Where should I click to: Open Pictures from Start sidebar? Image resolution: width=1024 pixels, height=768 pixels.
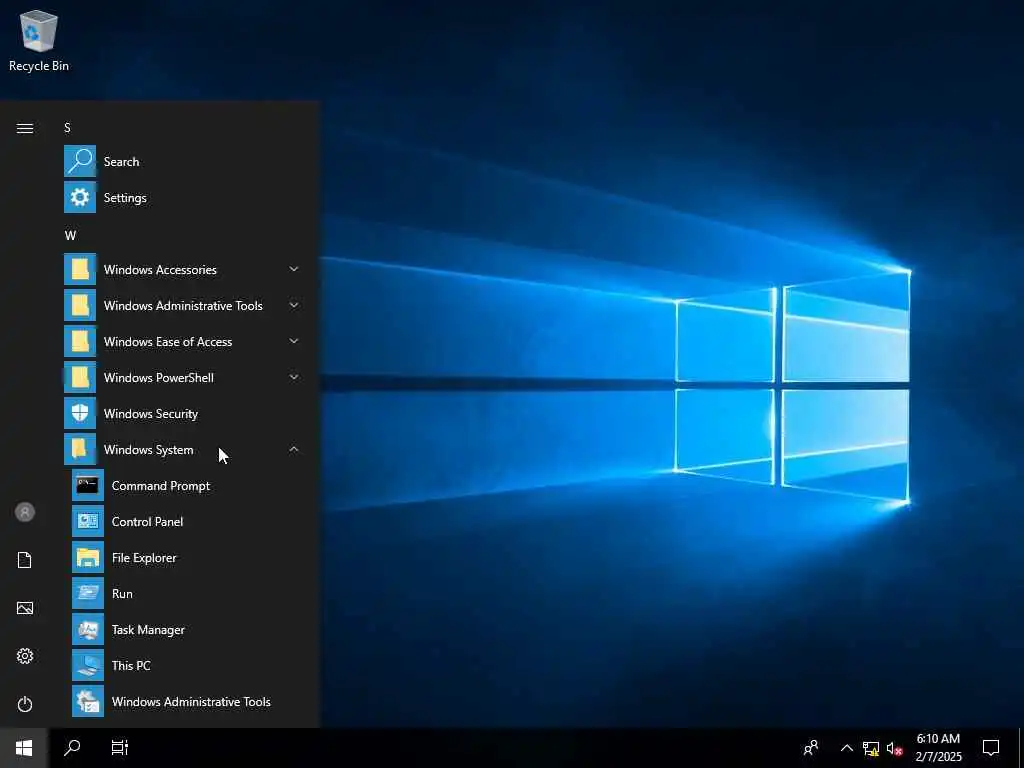(x=25, y=608)
